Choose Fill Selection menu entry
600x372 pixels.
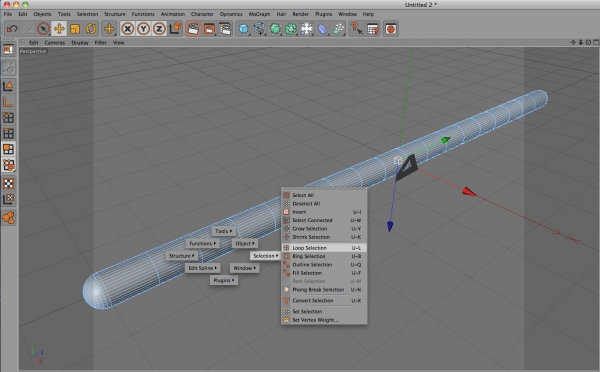pyautogui.click(x=324, y=273)
